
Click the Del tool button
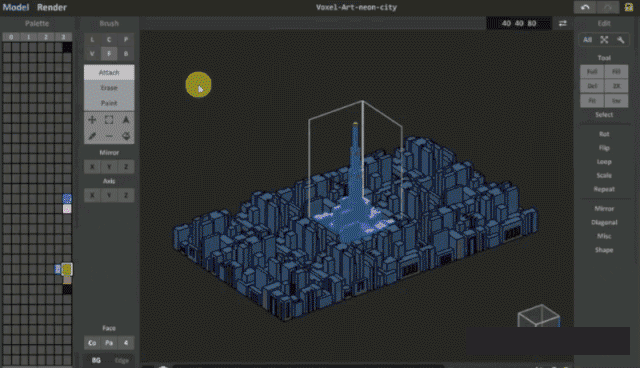[592, 86]
